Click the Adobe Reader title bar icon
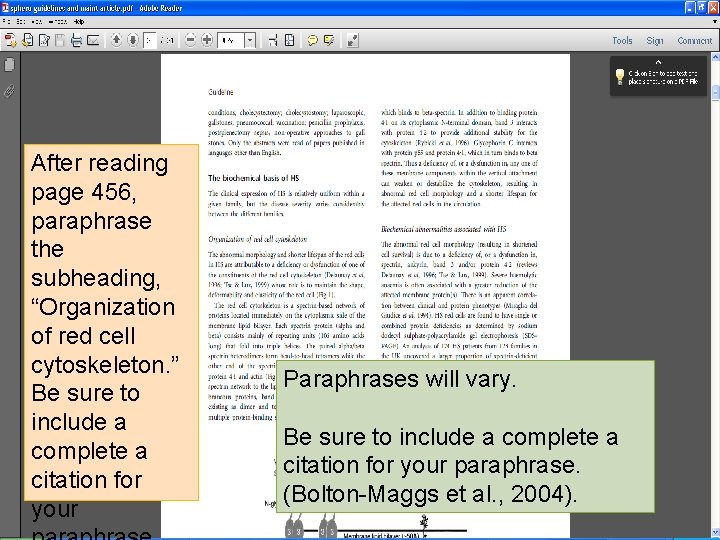This screenshot has height=540, width=720. [5, 7]
